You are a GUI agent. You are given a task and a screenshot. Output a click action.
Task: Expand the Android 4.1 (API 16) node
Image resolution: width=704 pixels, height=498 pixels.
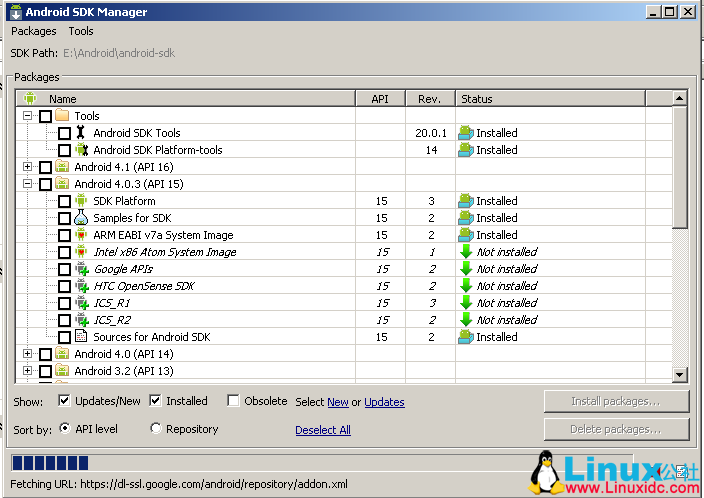(x=27, y=167)
